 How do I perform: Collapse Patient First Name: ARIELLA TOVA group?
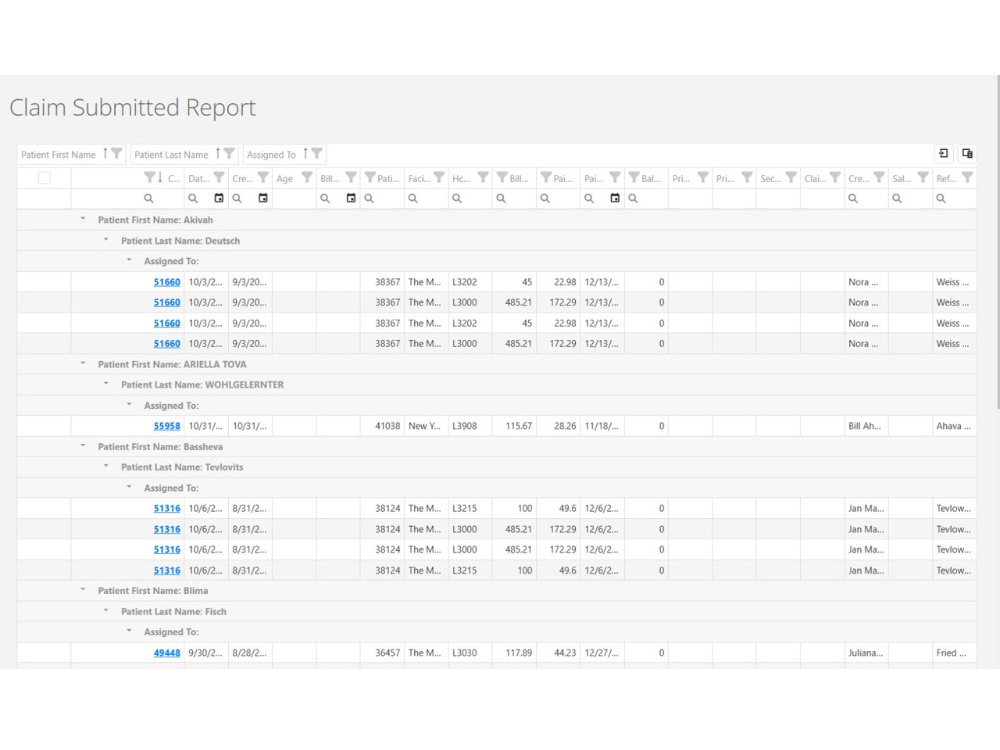pyautogui.click(x=83, y=363)
